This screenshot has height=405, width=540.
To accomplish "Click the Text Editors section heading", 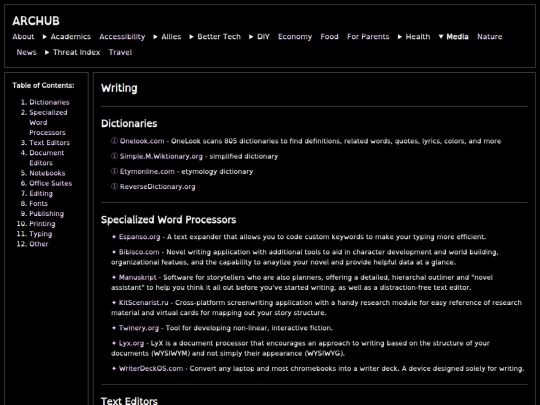I will coord(129,401).
